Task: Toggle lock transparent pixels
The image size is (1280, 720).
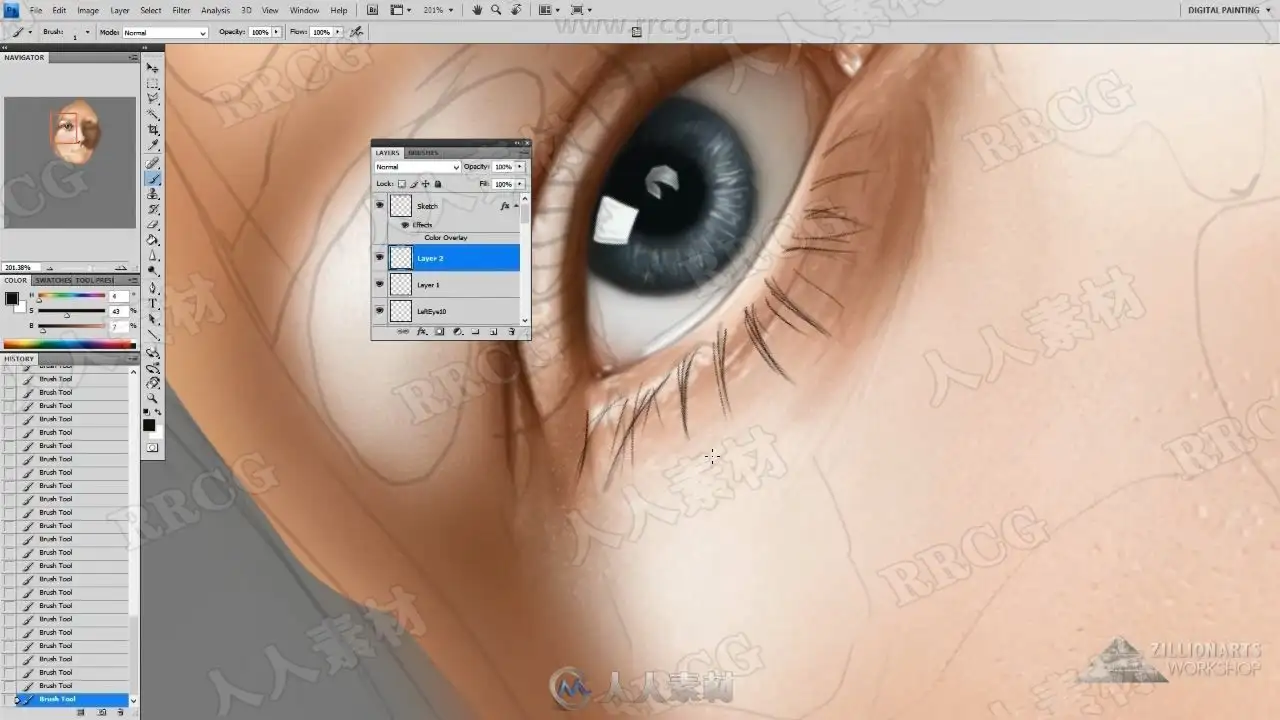Action: click(402, 184)
